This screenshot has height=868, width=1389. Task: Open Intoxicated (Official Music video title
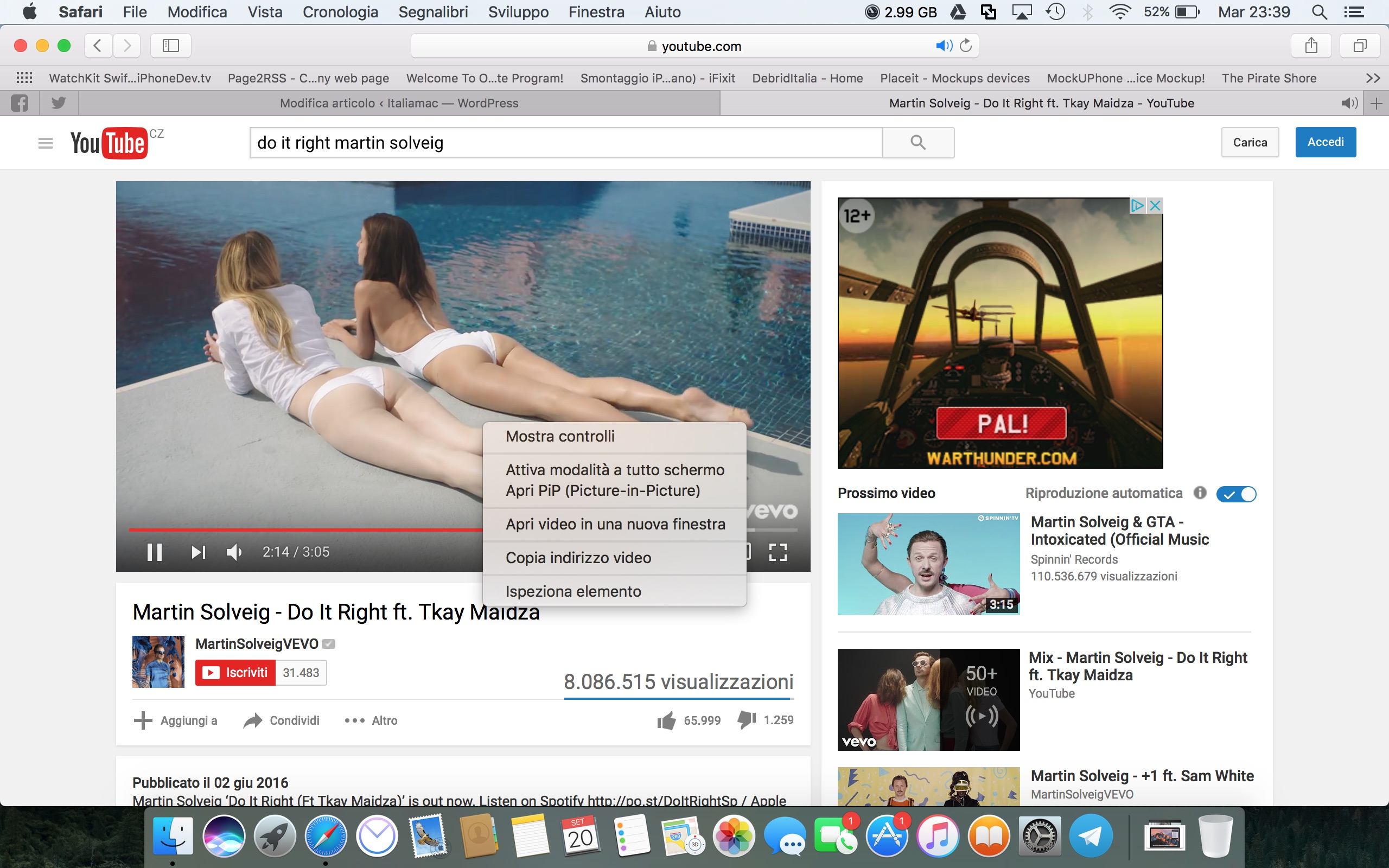[1119, 531]
